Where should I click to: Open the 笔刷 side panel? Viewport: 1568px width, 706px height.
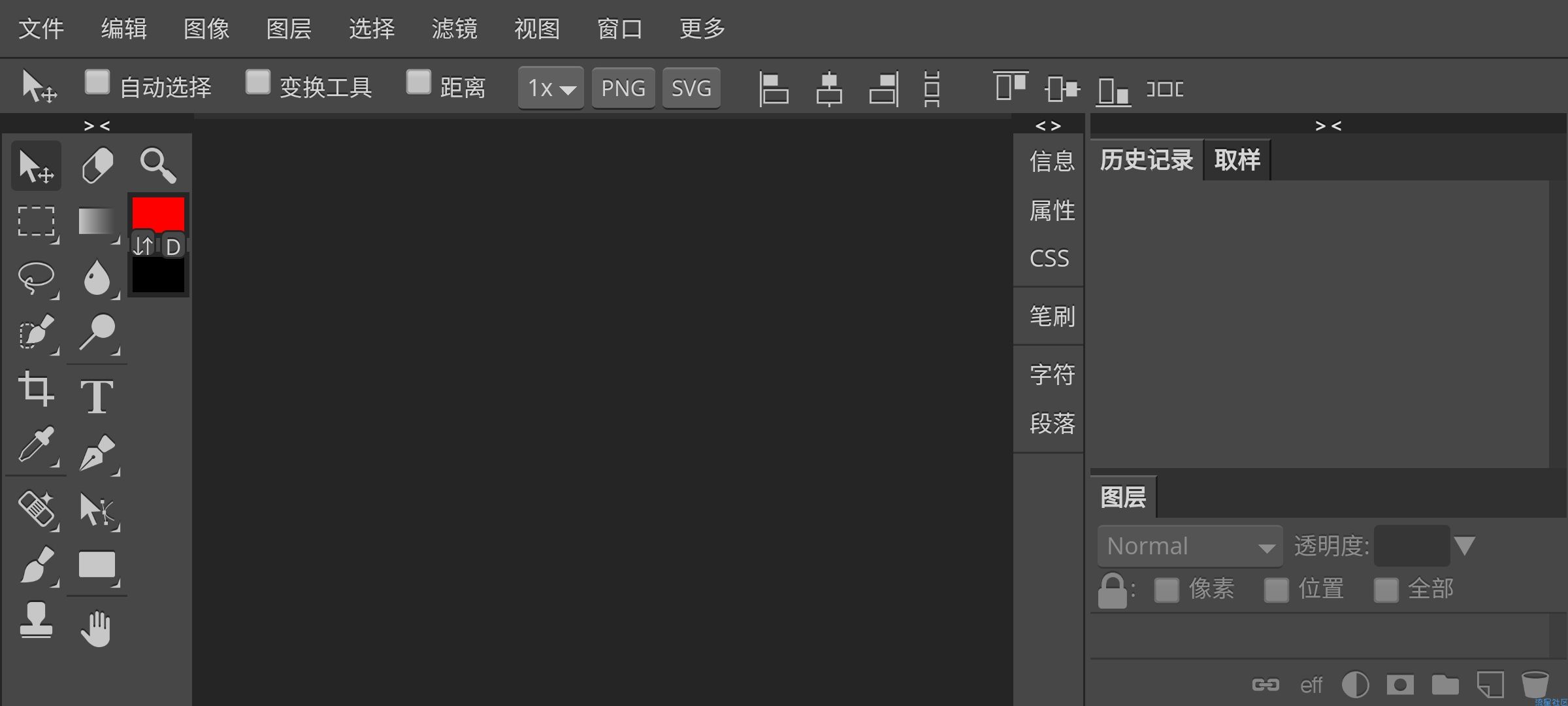tap(1052, 316)
